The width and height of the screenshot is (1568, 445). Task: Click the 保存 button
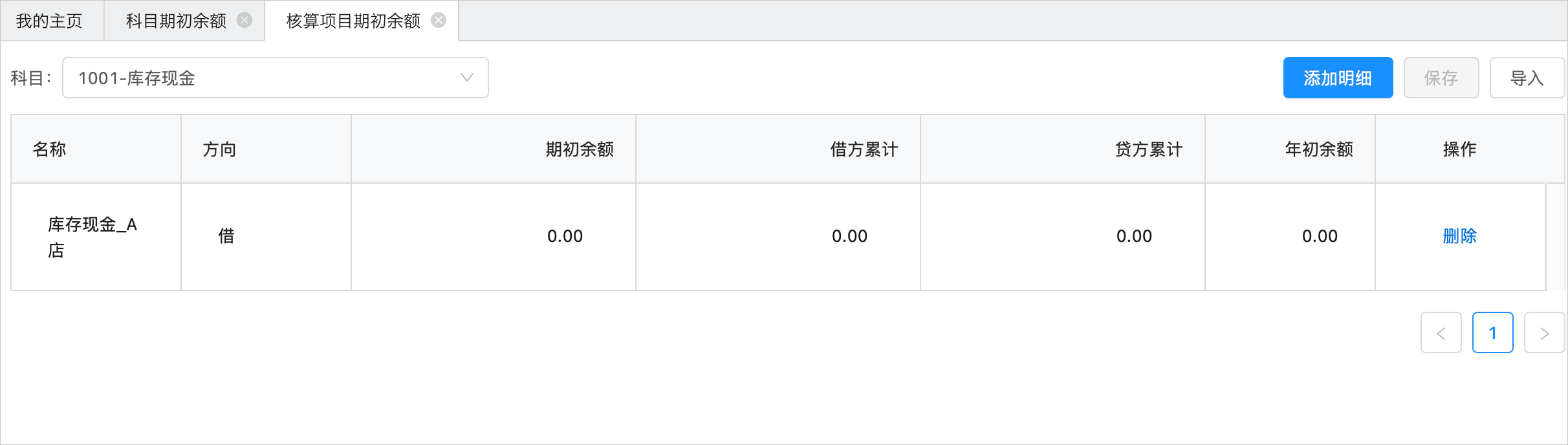[1441, 78]
